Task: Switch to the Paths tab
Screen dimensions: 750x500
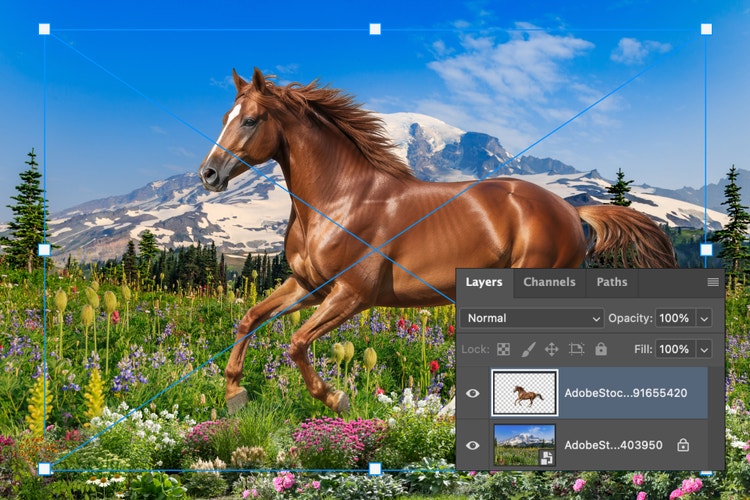Action: 611,282
